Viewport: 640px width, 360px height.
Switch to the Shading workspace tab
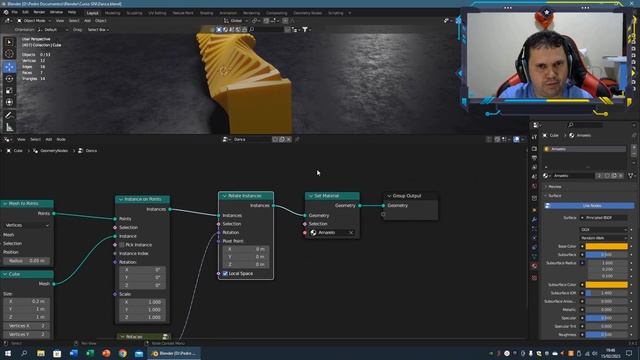pos(207,13)
